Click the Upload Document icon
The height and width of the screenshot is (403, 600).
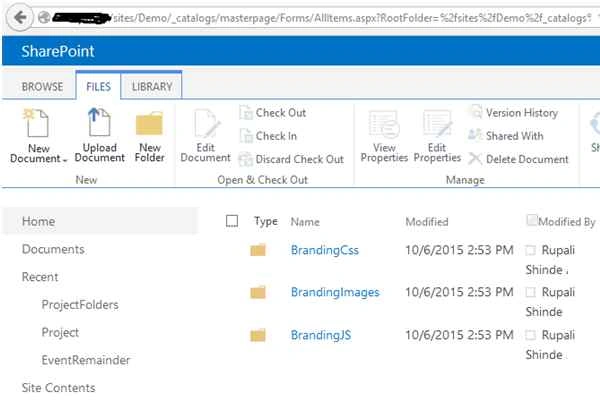click(x=99, y=122)
